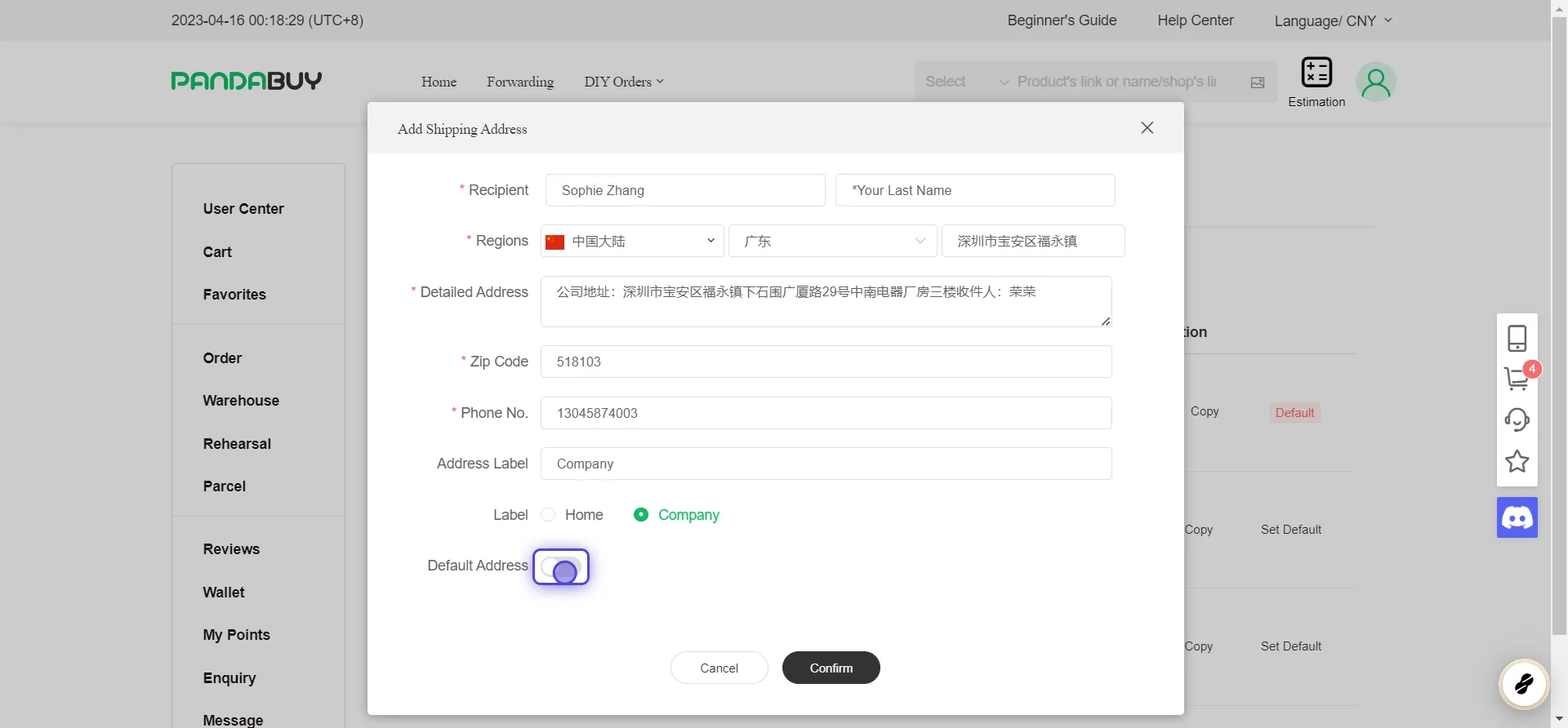This screenshot has height=728, width=1568.
Task: Open Order in sidebar
Action: tap(222, 358)
